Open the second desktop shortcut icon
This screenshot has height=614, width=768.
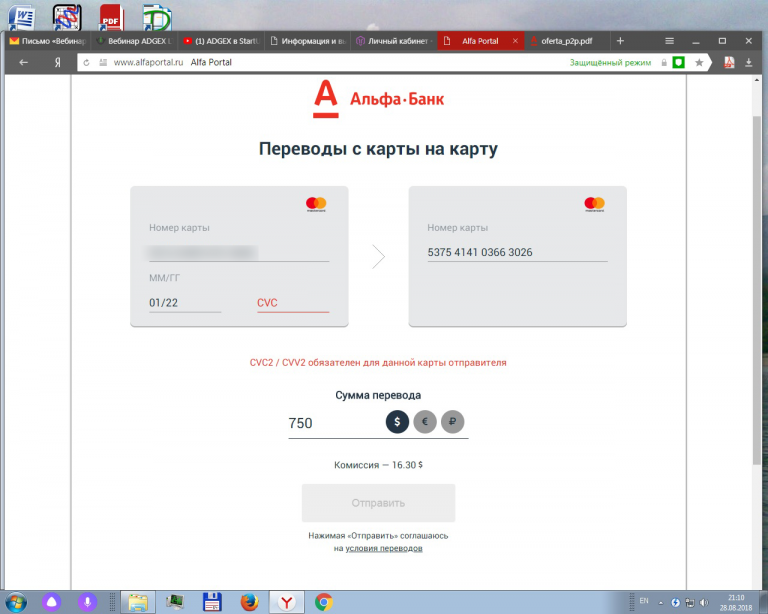pos(67,18)
